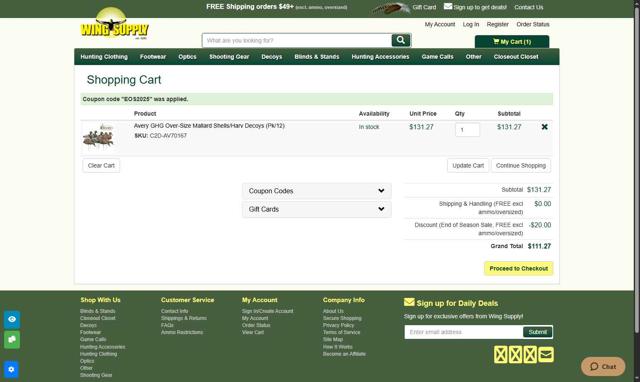The width and height of the screenshot is (640, 382).
Task: Open Contact Us in top bar
Action: coord(529,7)
